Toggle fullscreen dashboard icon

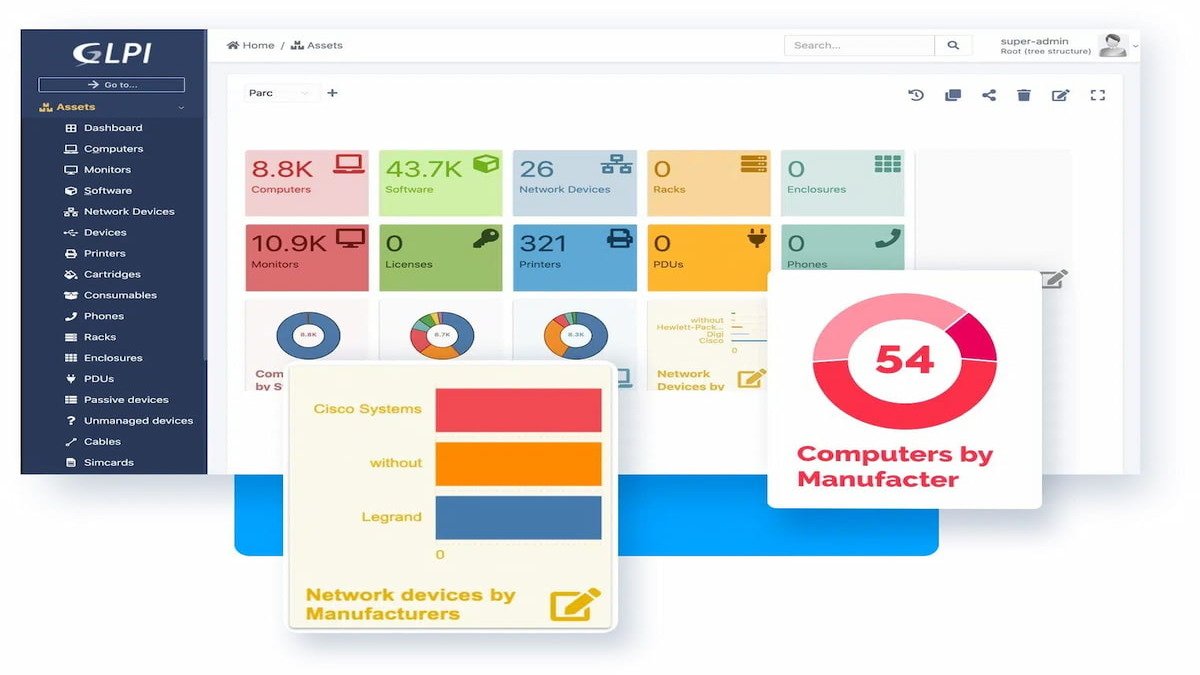pos(1098,95)
